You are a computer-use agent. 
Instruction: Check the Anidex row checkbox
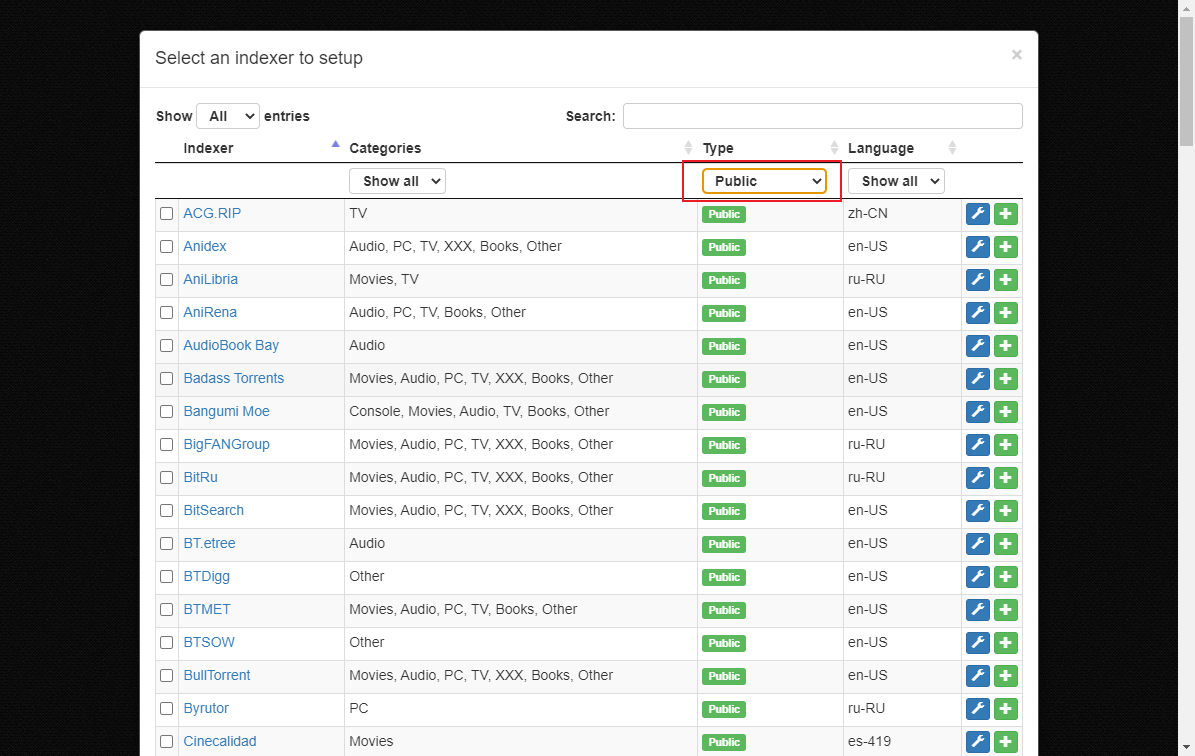point(166,246)
